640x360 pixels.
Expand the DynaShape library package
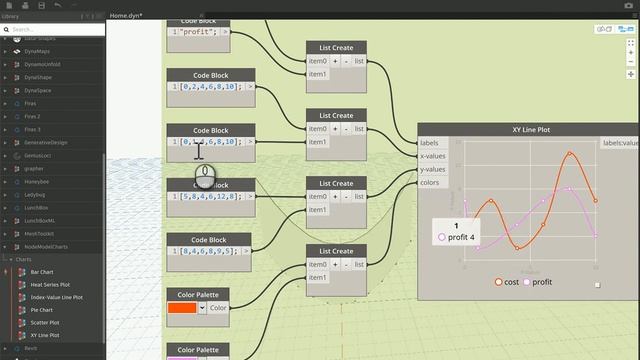point(5,78)
